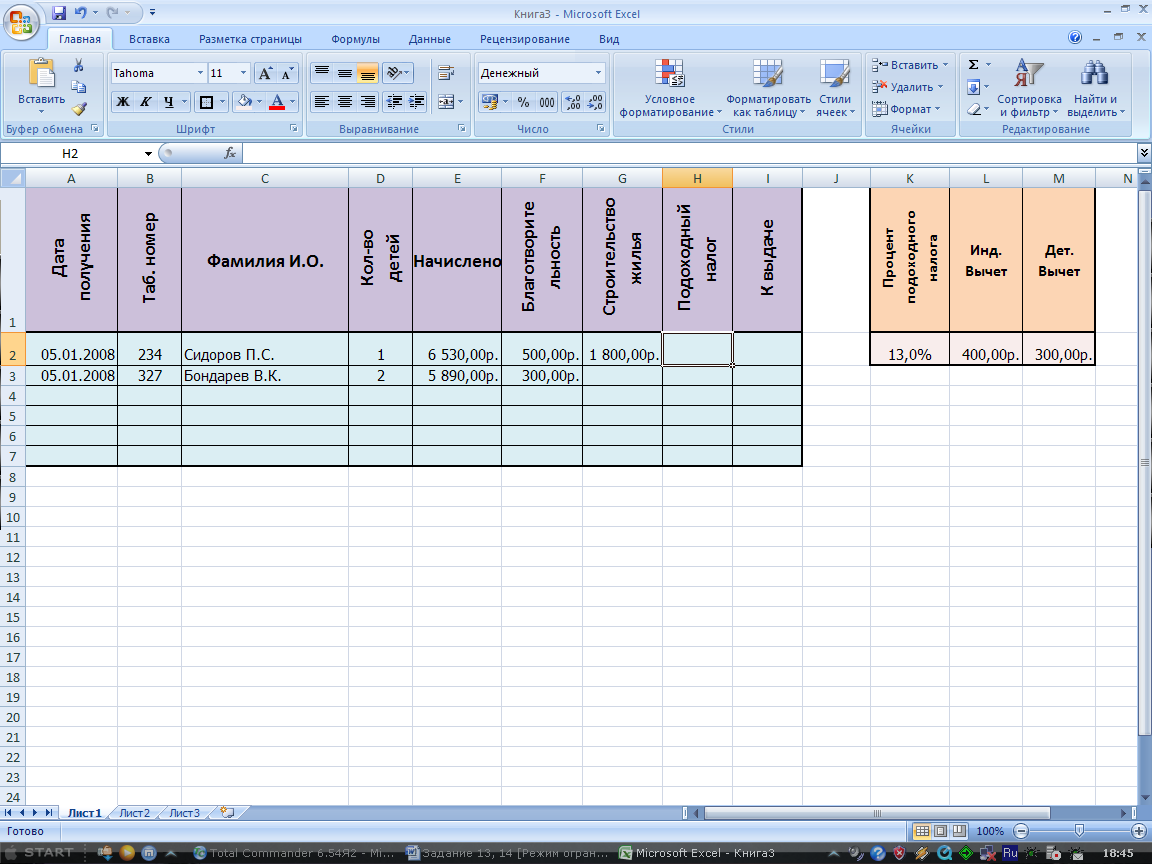This screenshot has height=864, width=1152.
Task: Apply percent style format
Action: (x=523, y=102)
